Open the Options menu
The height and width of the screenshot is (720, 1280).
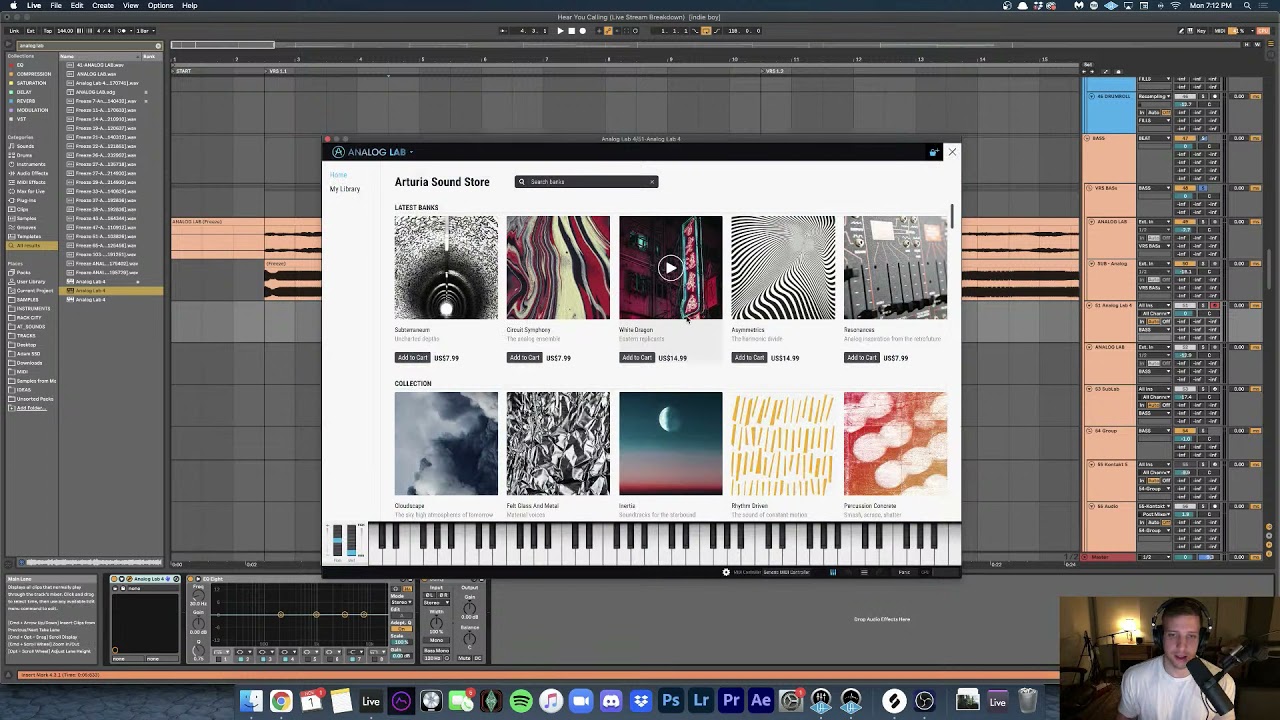pos(160,6)
